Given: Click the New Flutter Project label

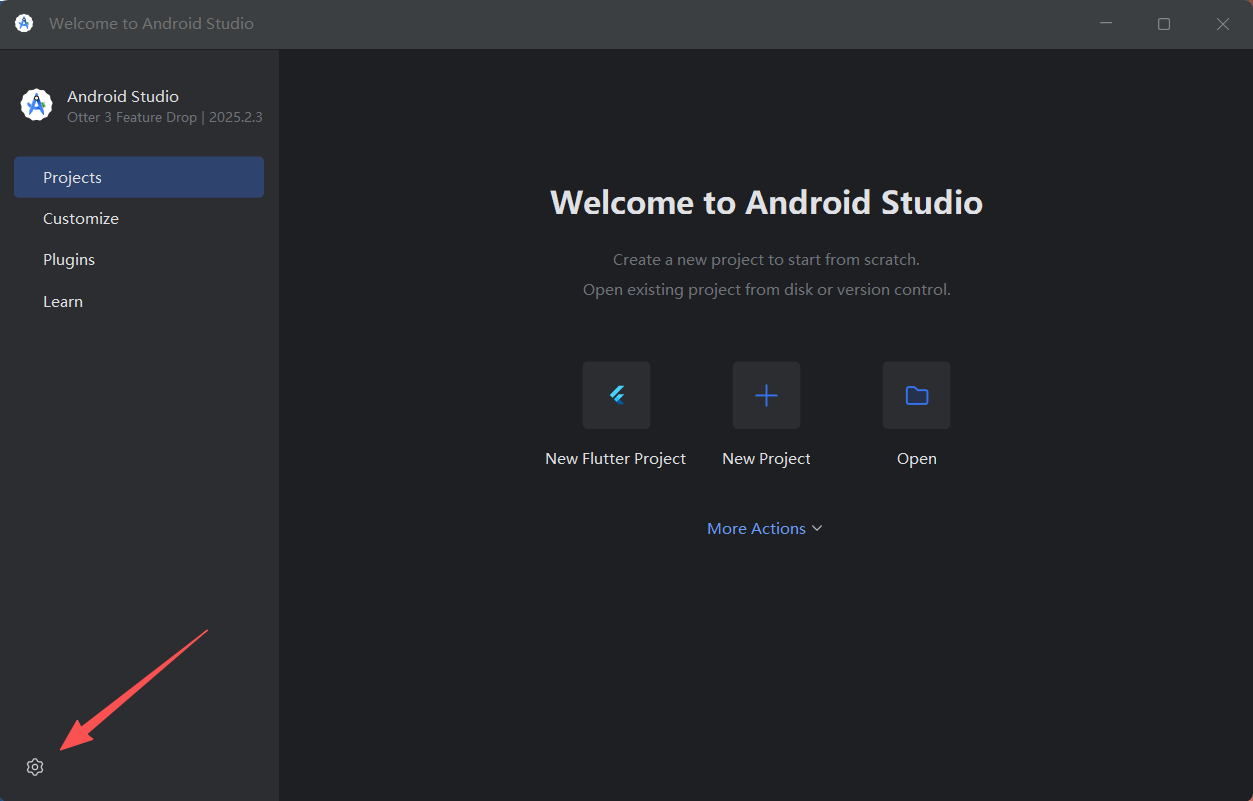Looking at the screenshot, I should click(x=616, y=459).
